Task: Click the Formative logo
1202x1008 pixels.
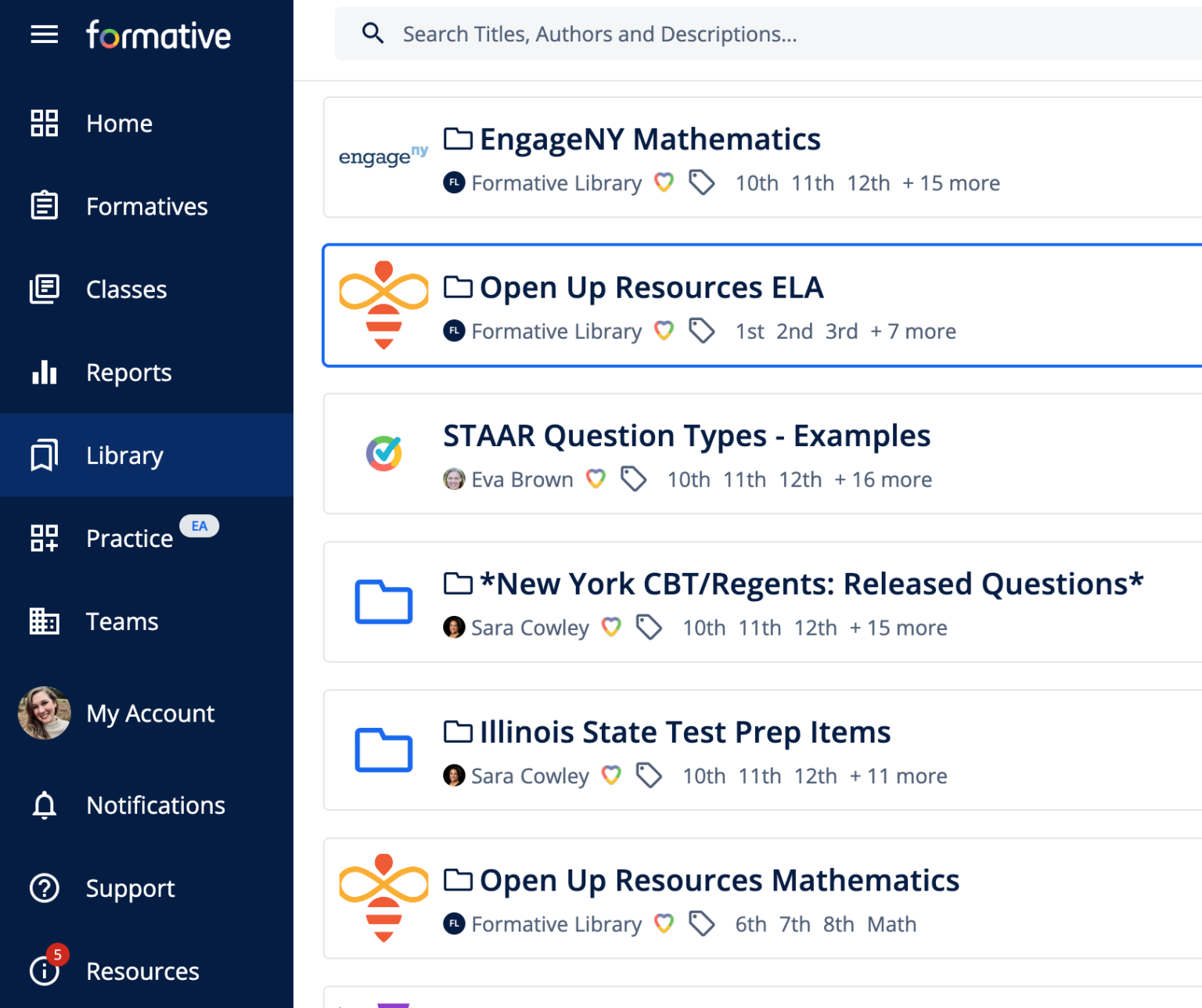Action: (158, 34)
